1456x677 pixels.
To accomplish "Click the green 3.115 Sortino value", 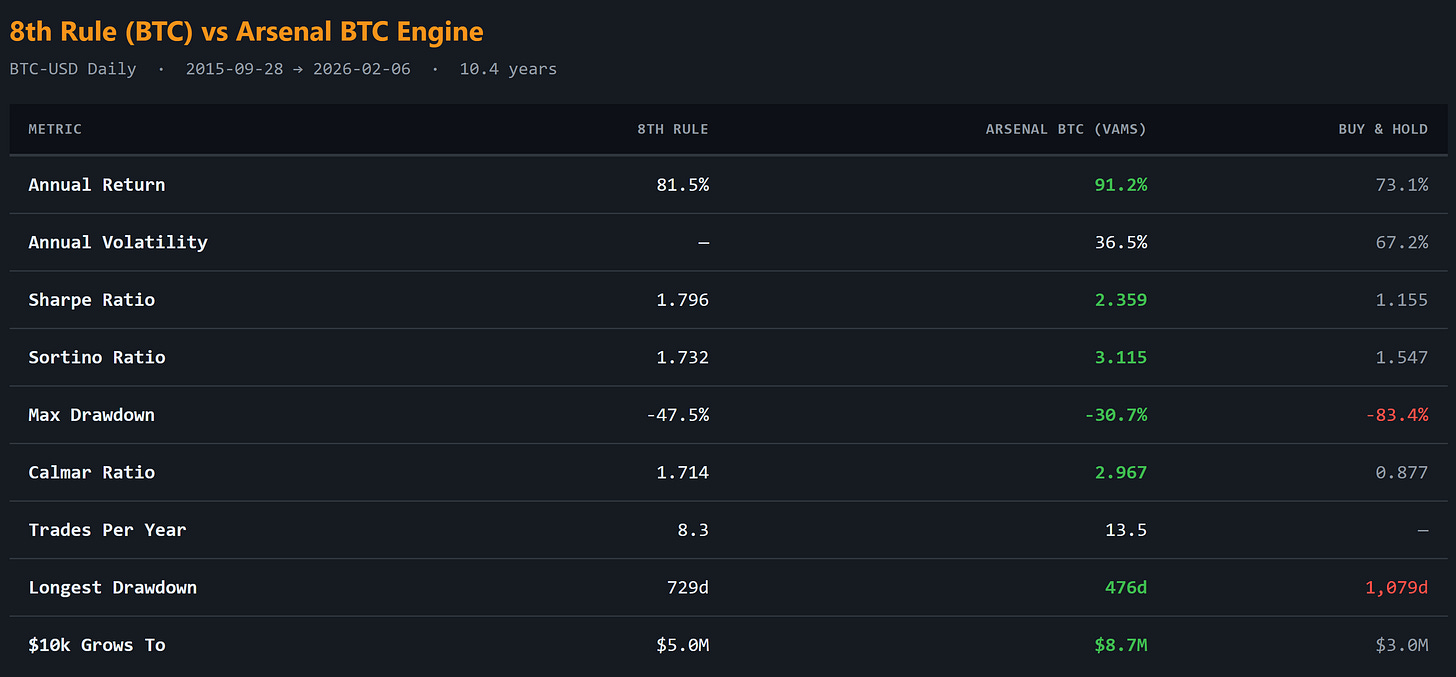I will (1121, 357).
